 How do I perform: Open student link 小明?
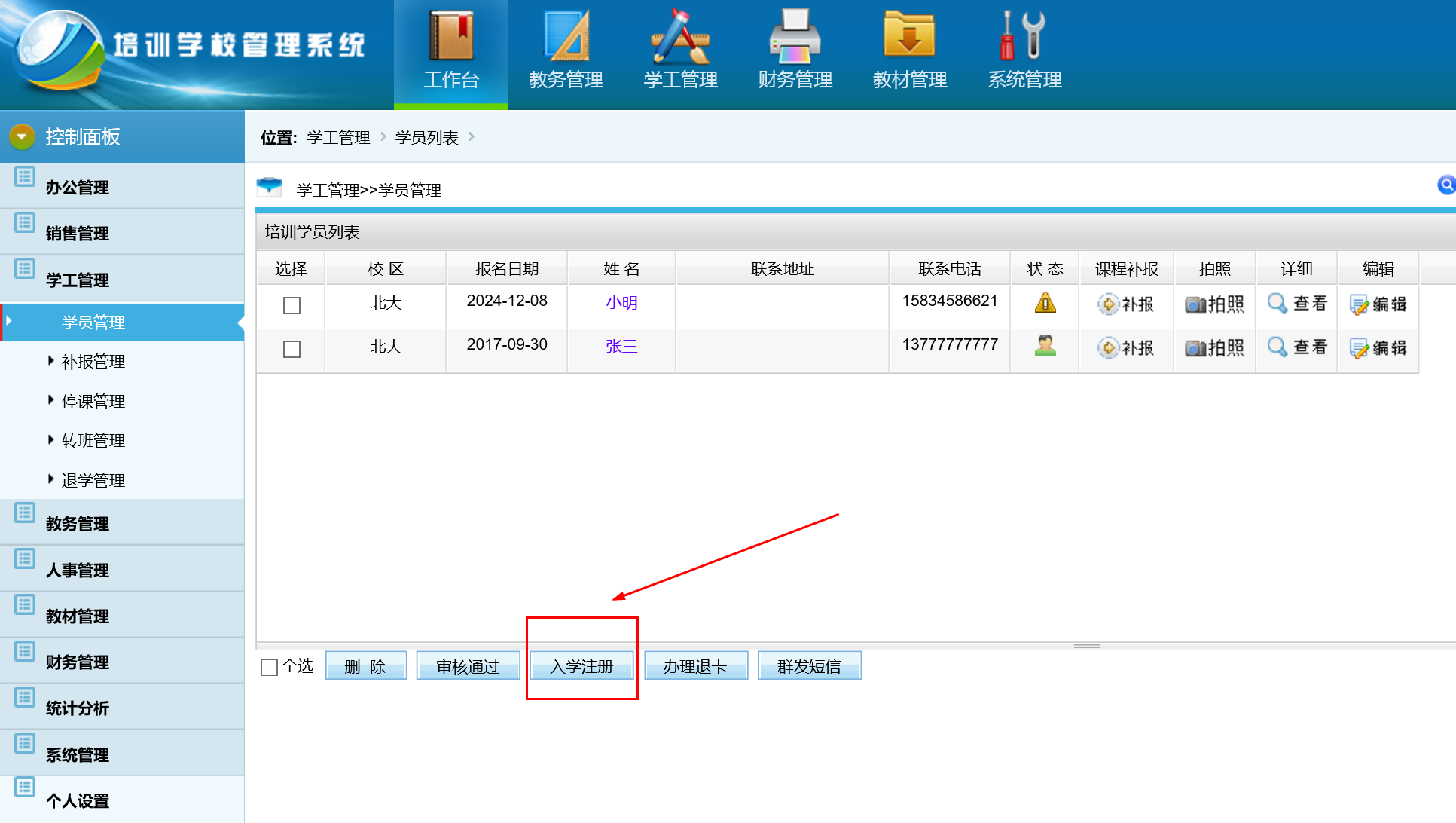tap(621, 303)
